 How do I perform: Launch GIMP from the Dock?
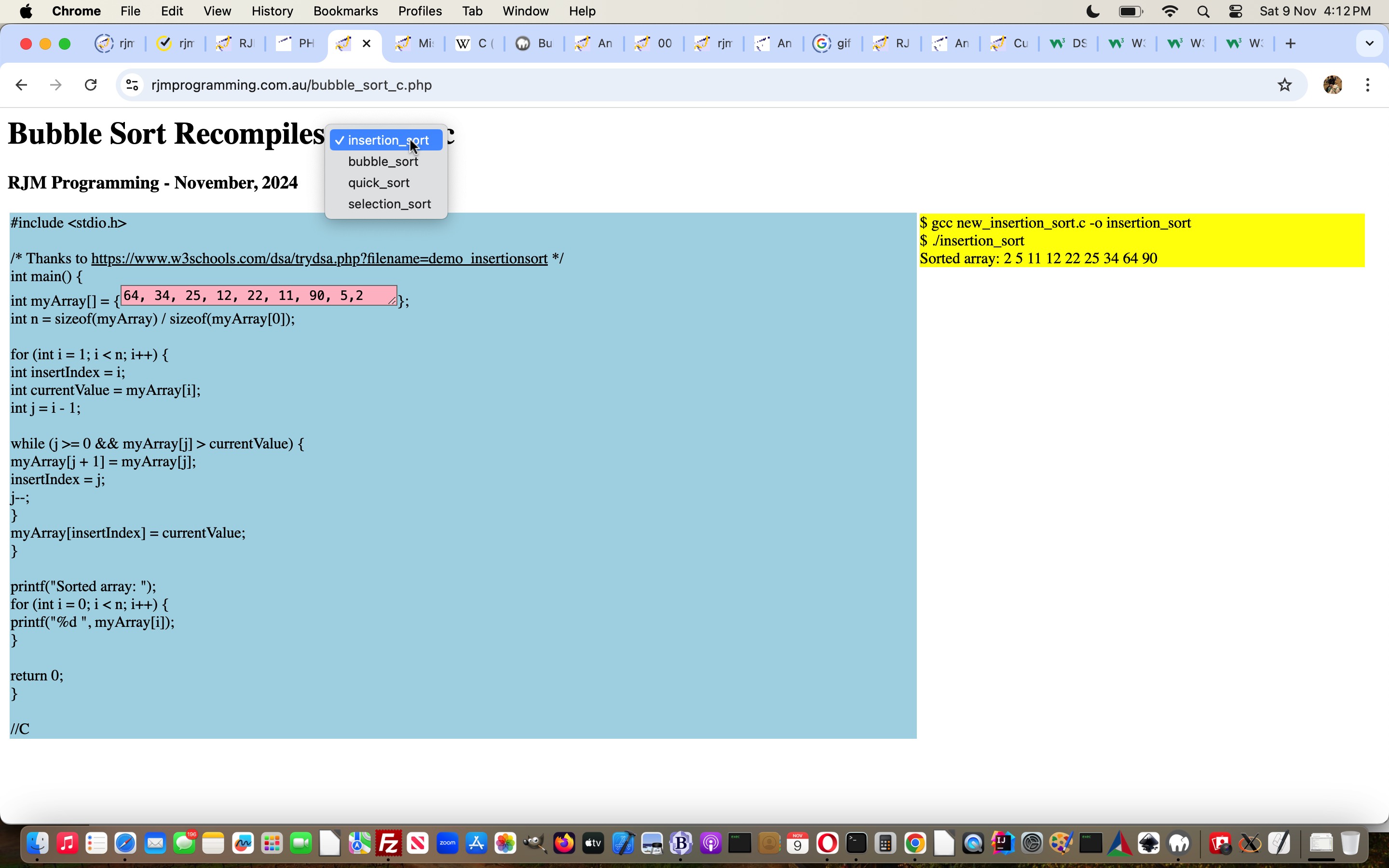[535, 843]
